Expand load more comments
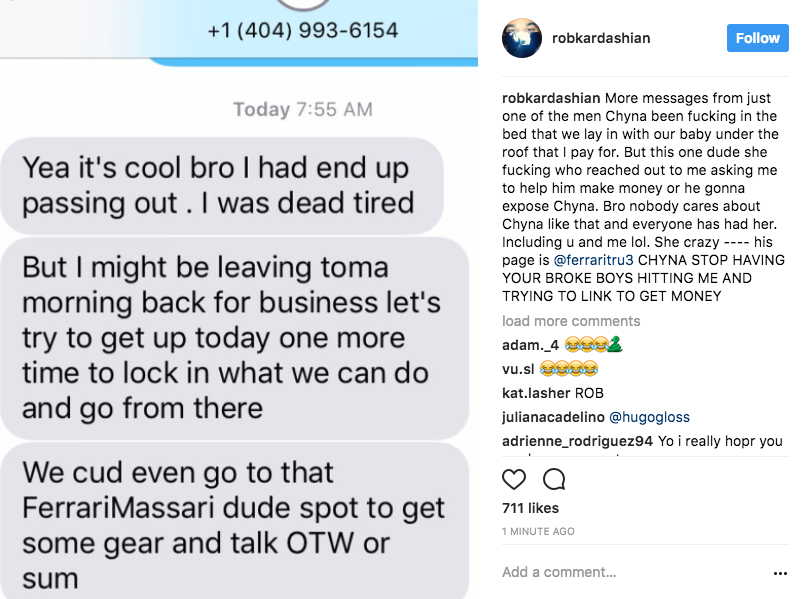 571,321
